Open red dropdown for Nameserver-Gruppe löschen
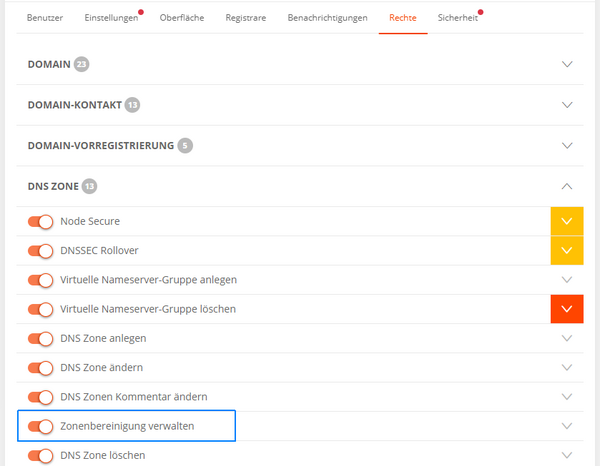This screenshot has width=600, height=466. pos(567,309)
